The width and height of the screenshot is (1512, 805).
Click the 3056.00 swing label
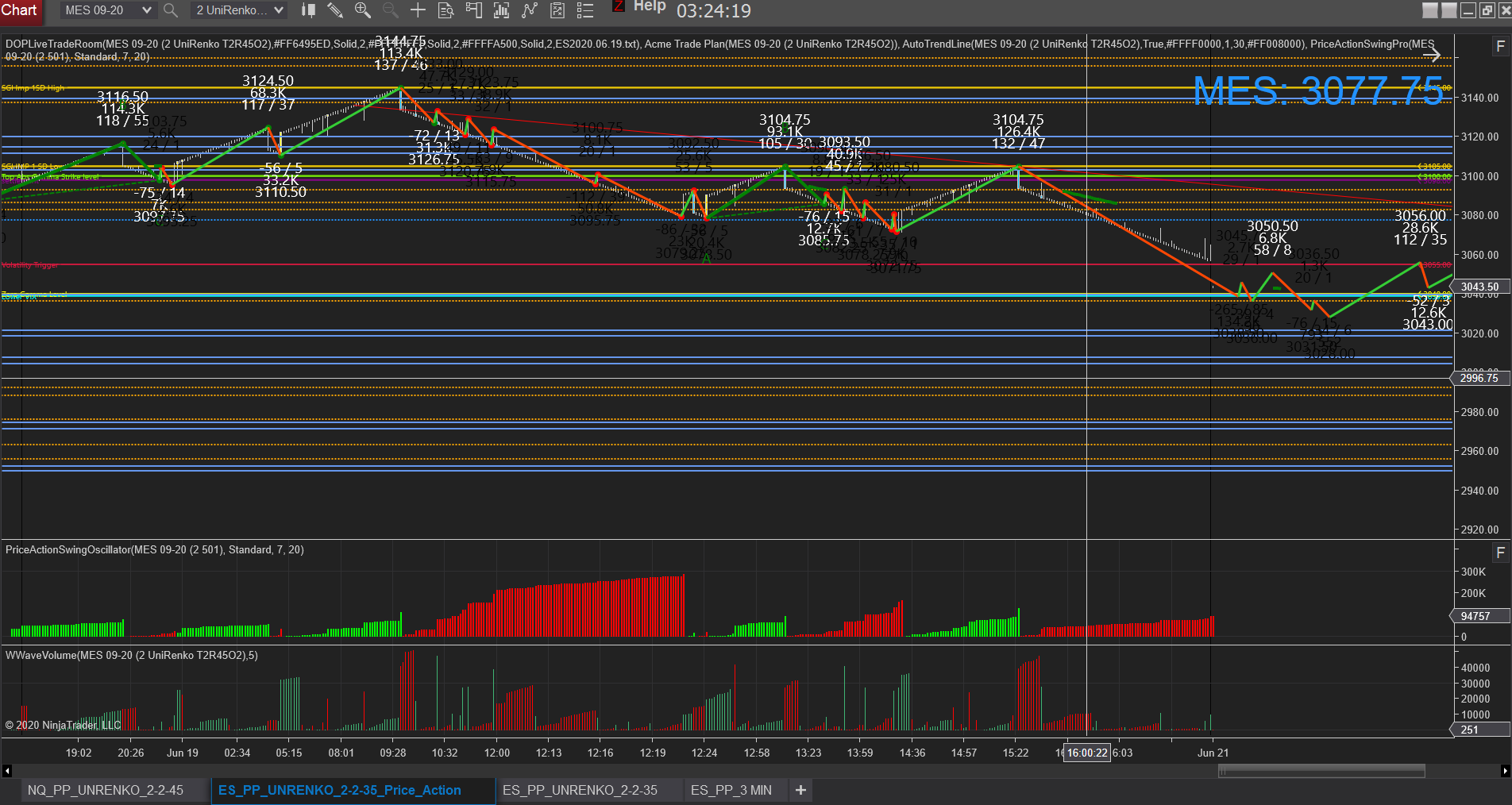(1421, 216)
